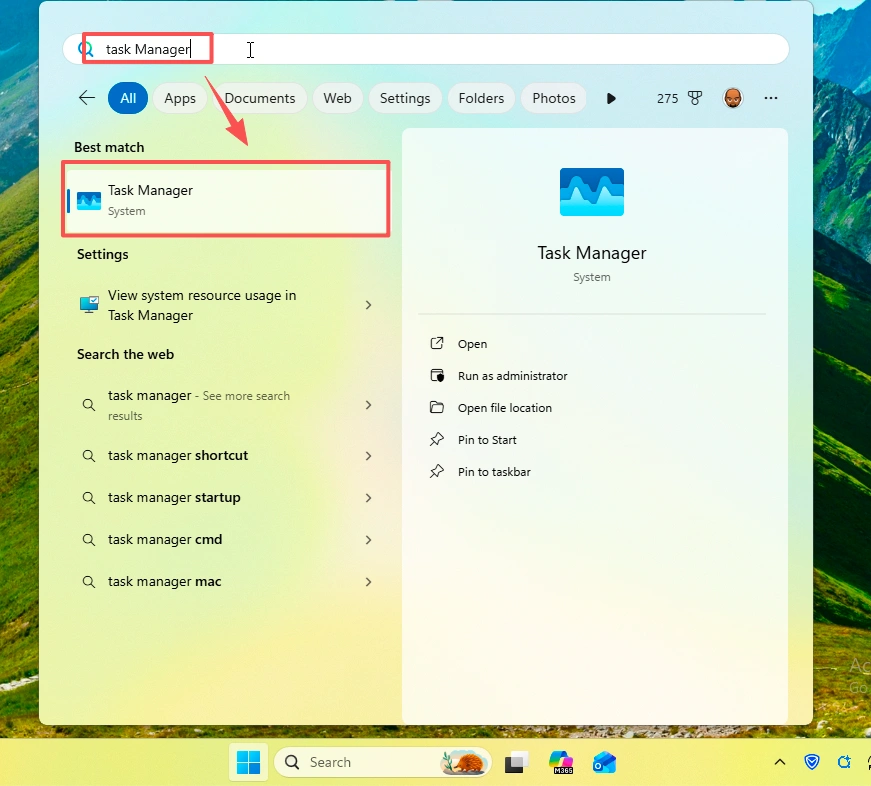Click search icon beside task manager mac
Image resolution: width=871 pixels, height=786 pixels.
(88, 582)
